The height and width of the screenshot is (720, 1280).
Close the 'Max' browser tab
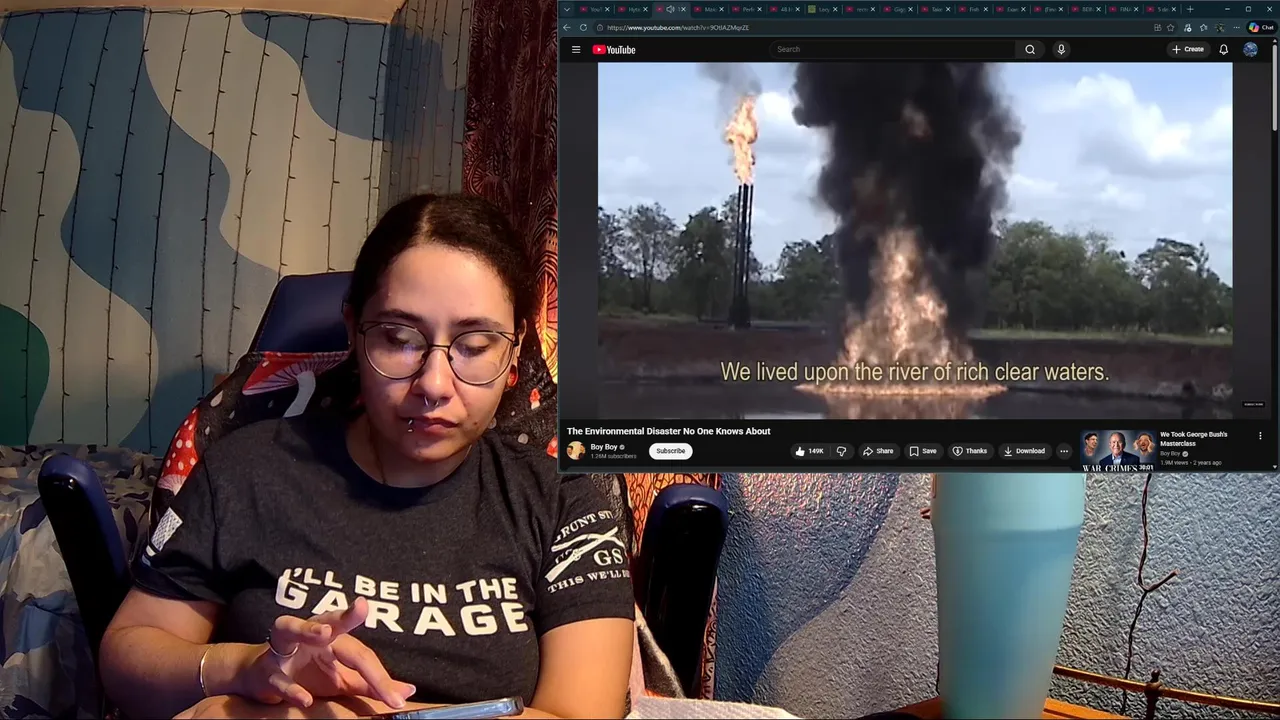click(722, 9)
